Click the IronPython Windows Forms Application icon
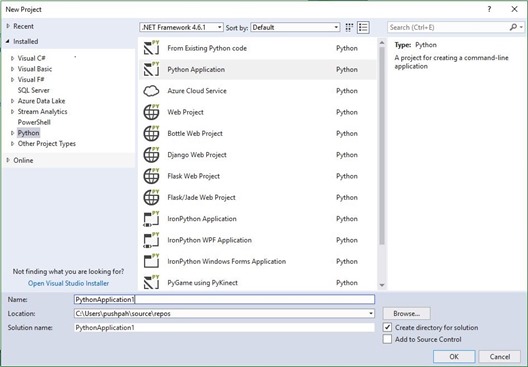The image size is (528, 367). point(152,261)
